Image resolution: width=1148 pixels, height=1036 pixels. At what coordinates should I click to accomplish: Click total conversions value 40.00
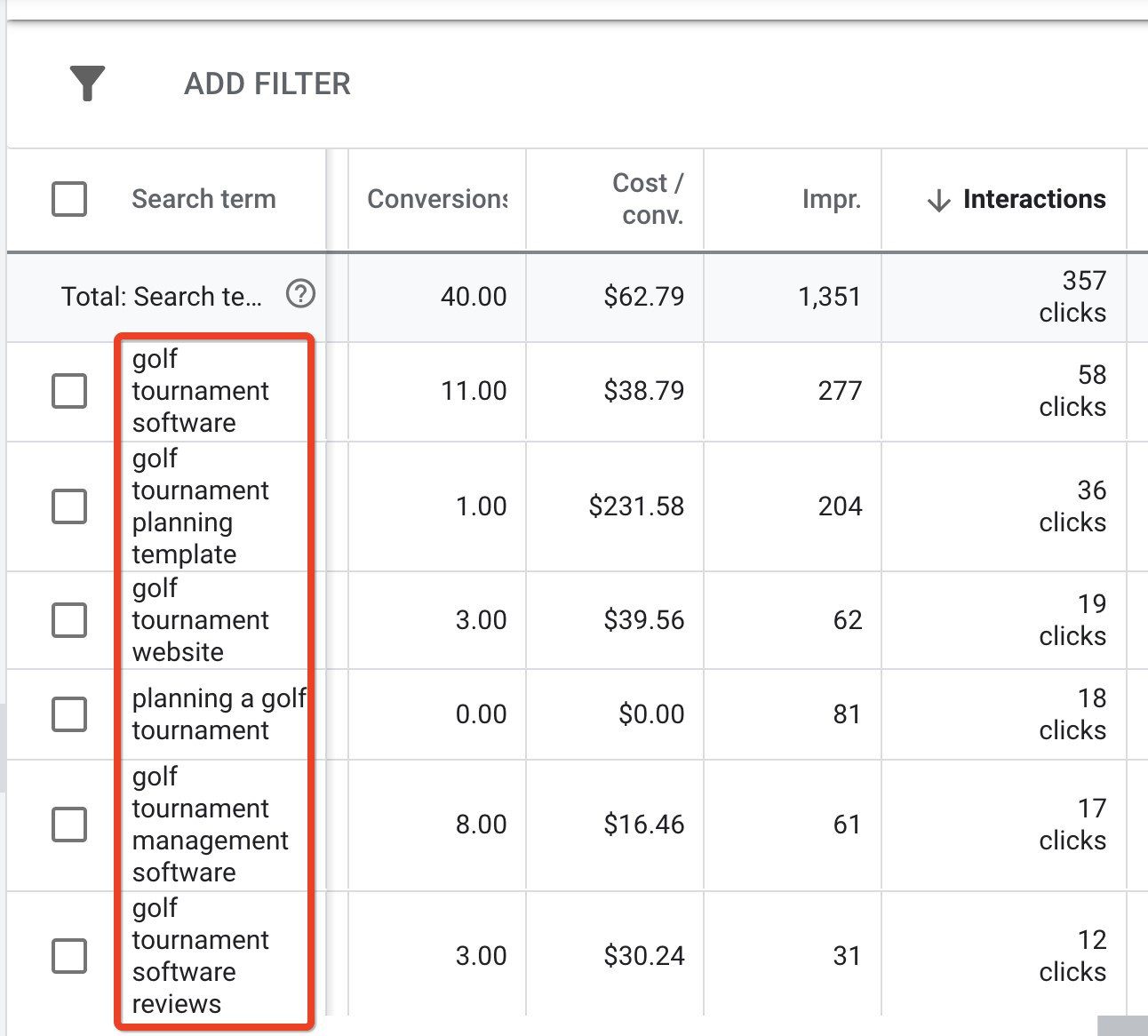474,296
